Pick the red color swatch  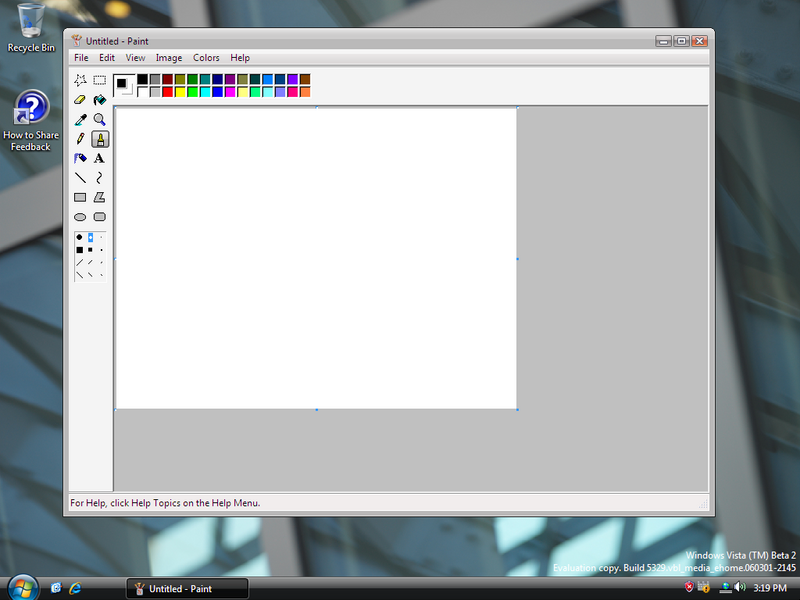(168, 92)
